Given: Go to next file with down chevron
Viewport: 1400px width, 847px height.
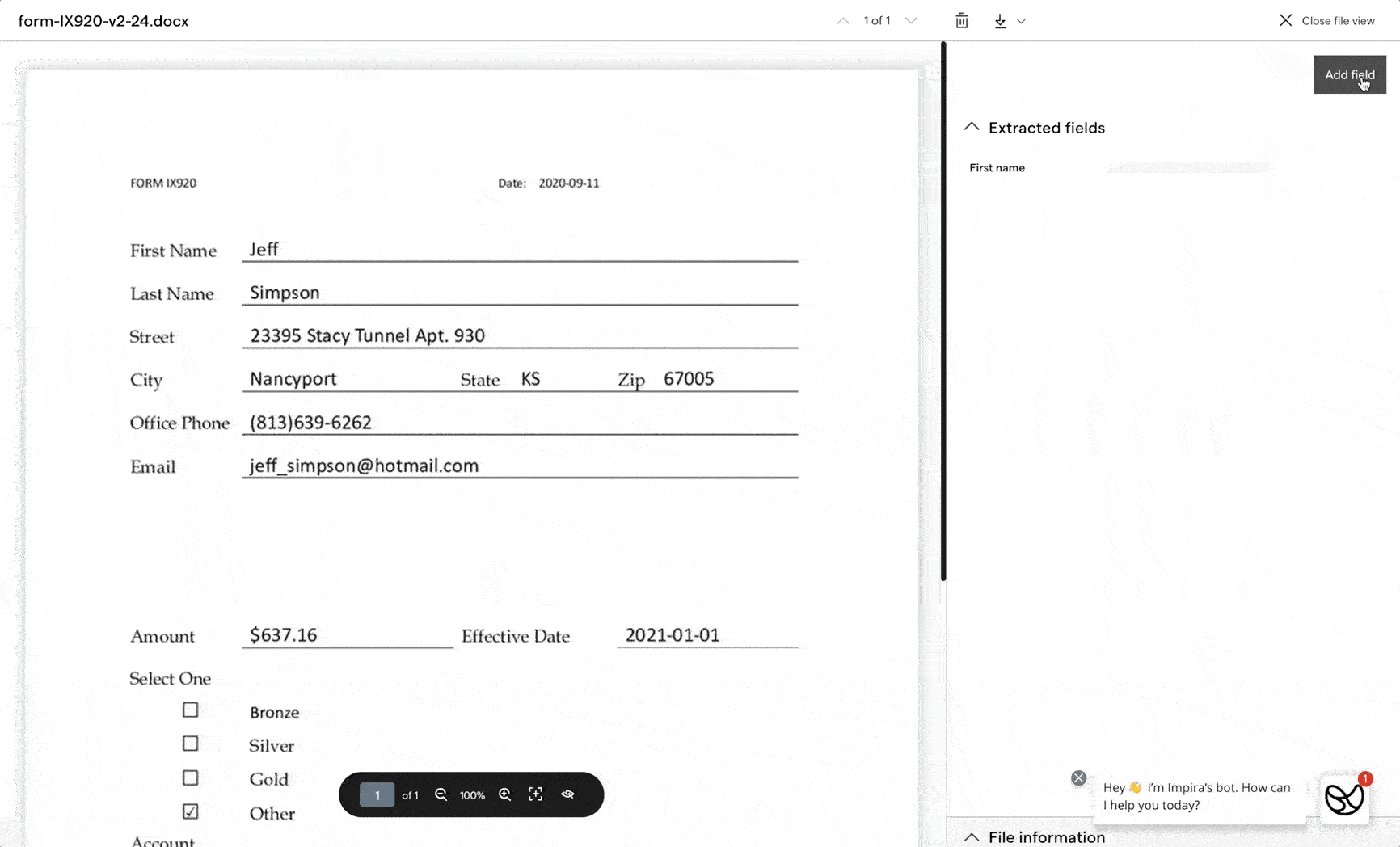Looking at the screenshot, I should [x=911, y=20].
